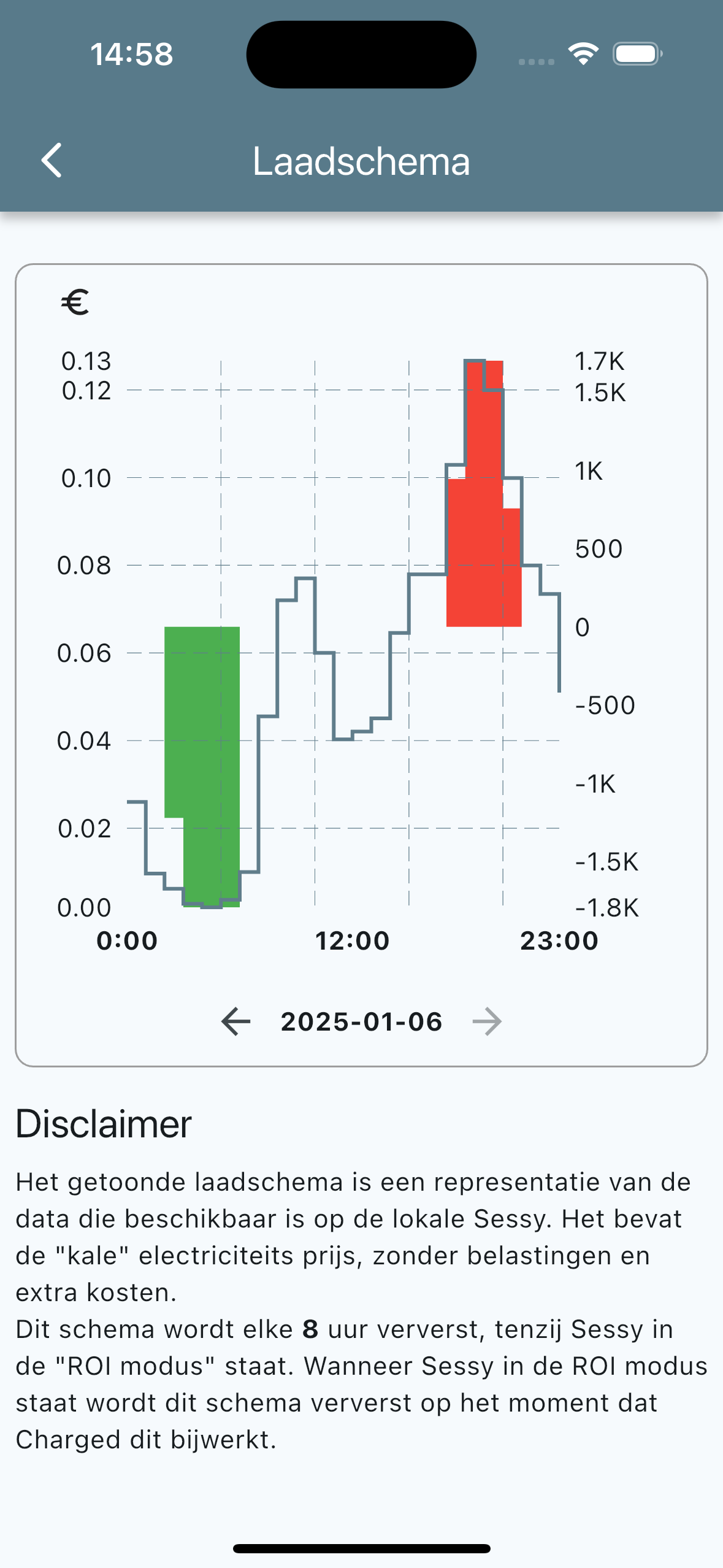723x1568 pixels.
Task: Tap the Wi-Fi status icon
Action: tap(583, 54)
